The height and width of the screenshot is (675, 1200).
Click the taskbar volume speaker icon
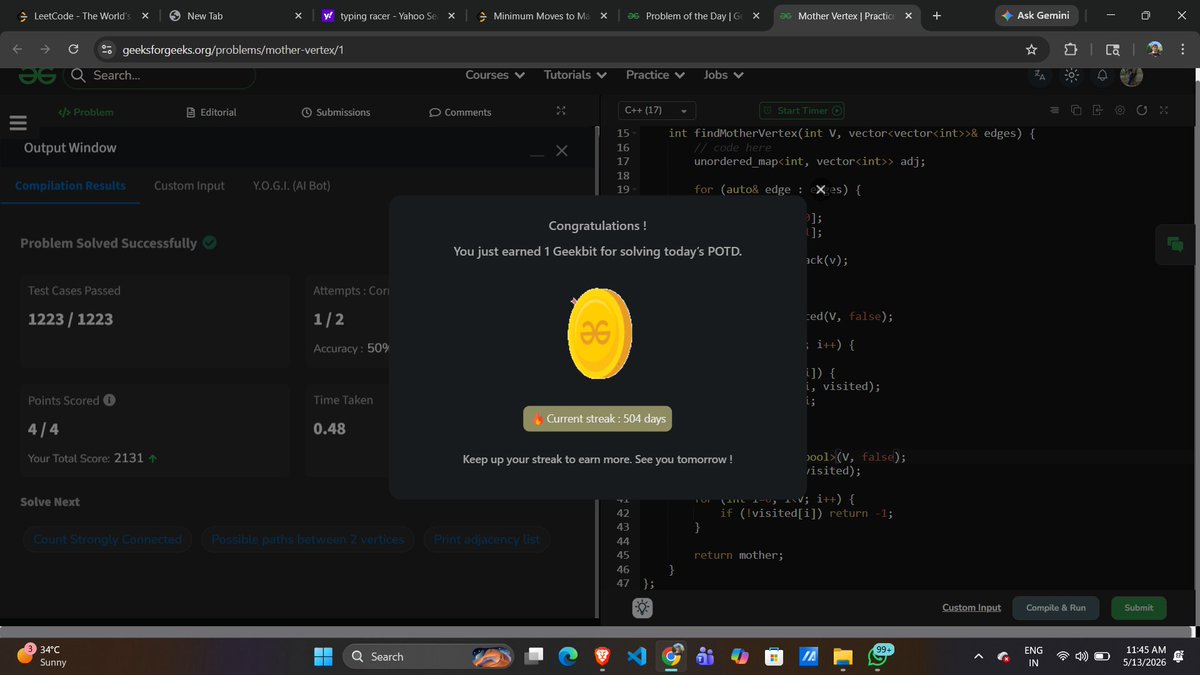tap(1081, 657)
